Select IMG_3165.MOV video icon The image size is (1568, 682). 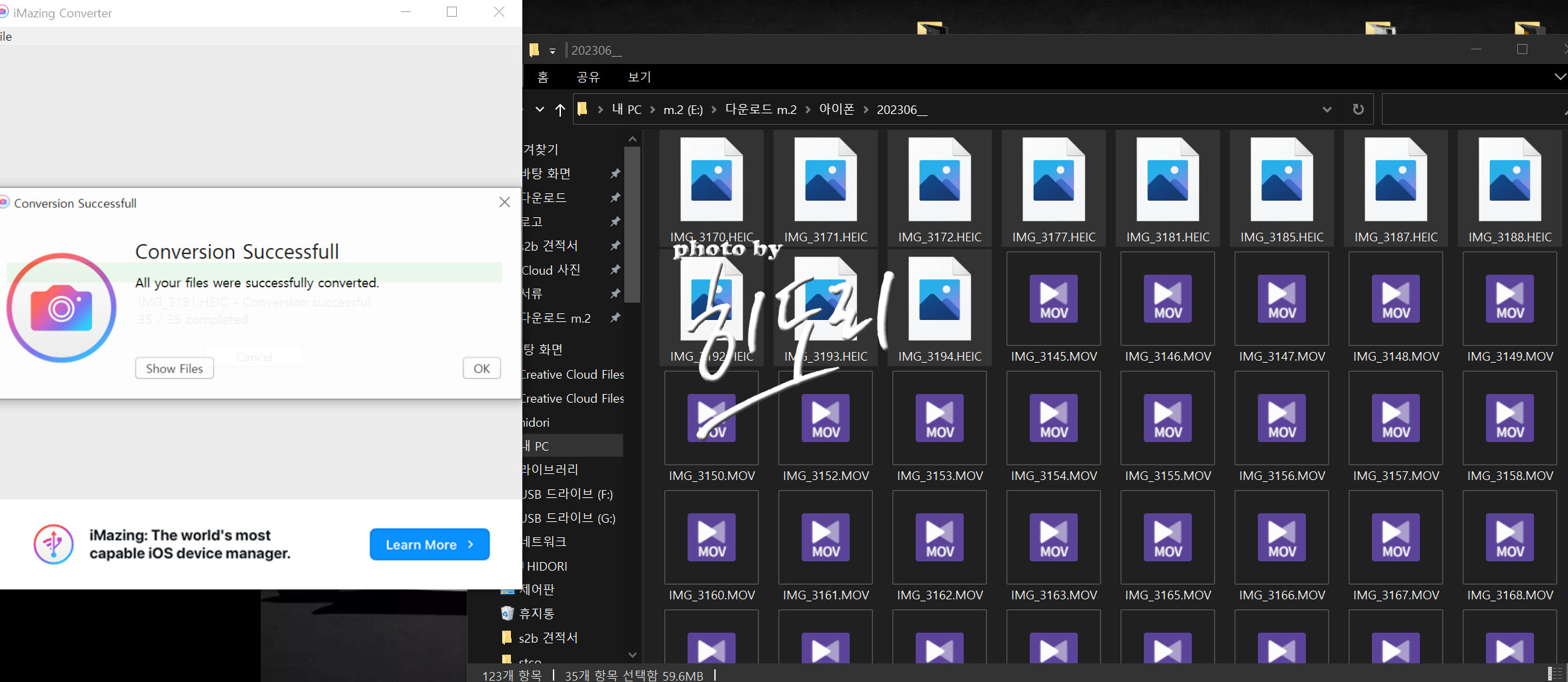(1168, 537)
